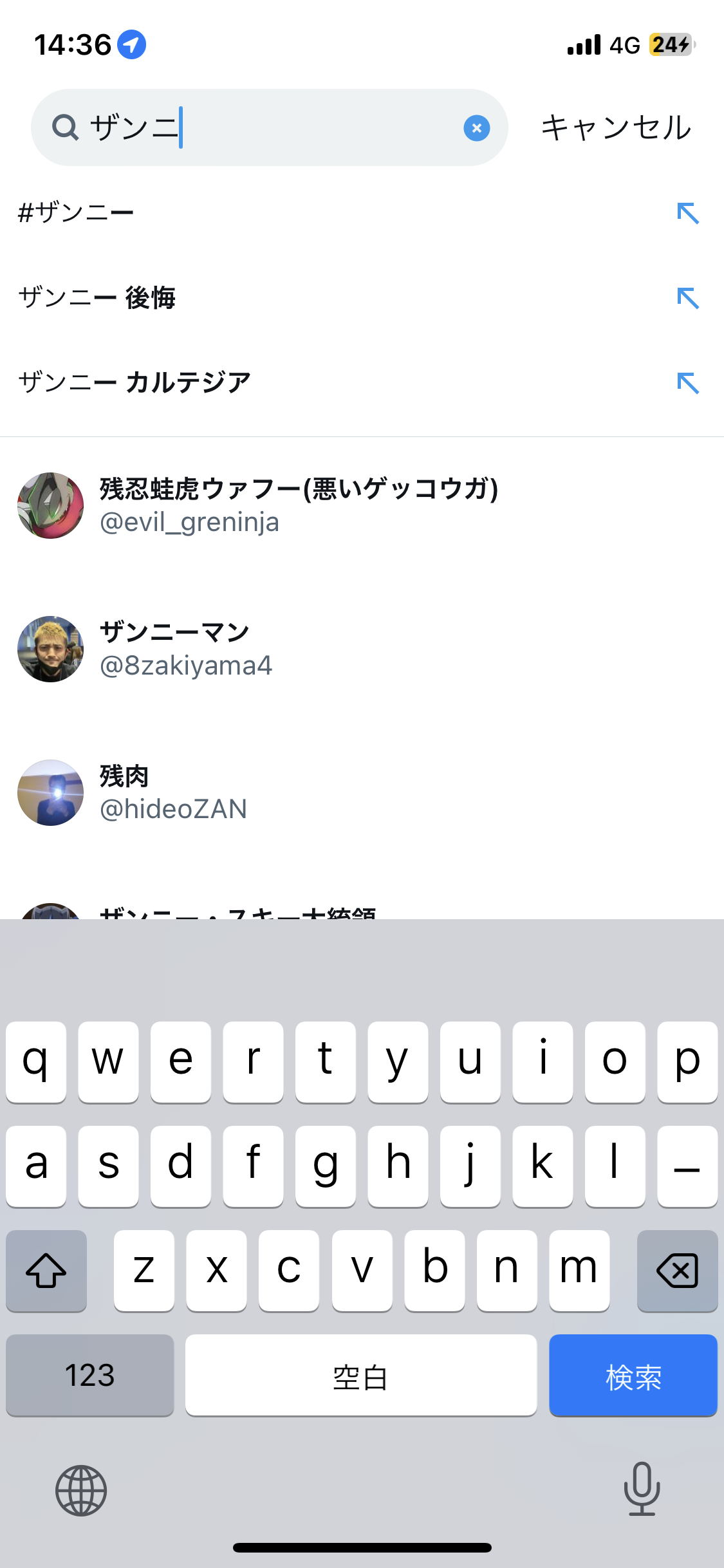Image resolution: width=724 pixels, height=1568 pixels.
Task: Fill search with ザンニー カルテジア via arrow icon
Action: coord(688,383)
